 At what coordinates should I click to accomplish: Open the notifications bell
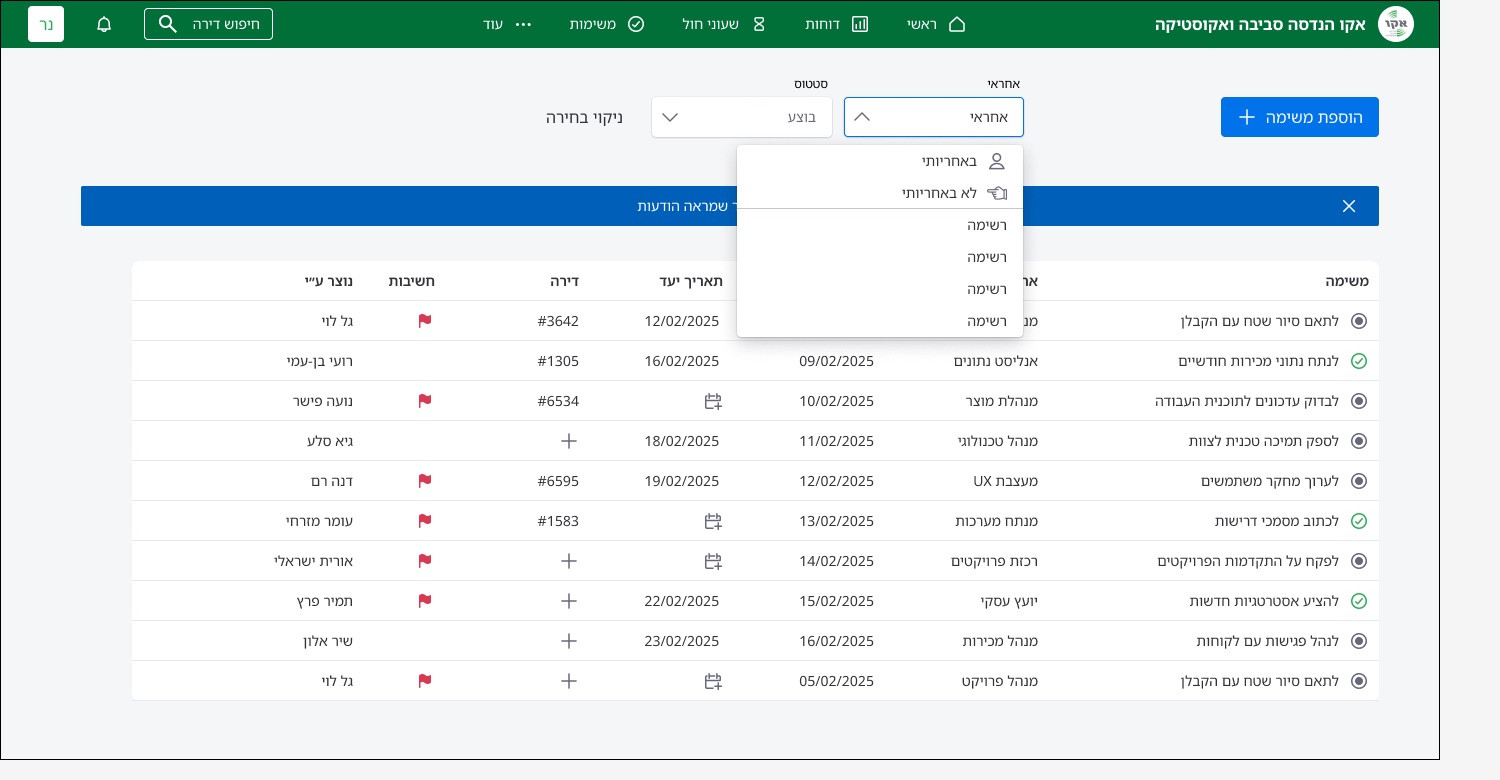[x=104, y=24]
